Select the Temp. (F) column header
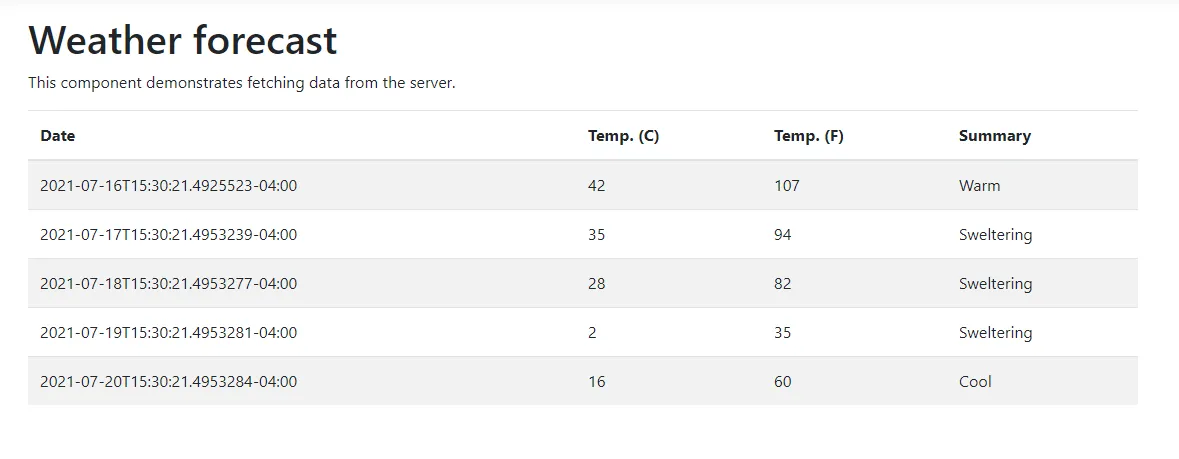 click(809, 136)
